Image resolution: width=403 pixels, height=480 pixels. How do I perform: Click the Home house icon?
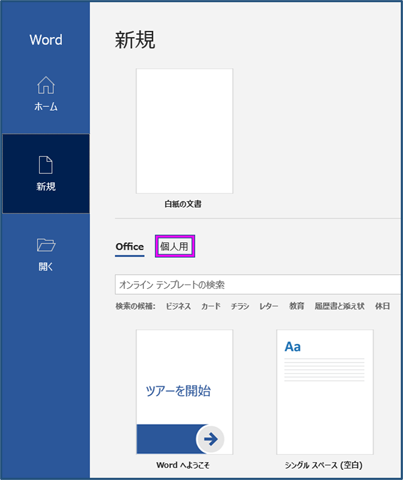(46, 85)
